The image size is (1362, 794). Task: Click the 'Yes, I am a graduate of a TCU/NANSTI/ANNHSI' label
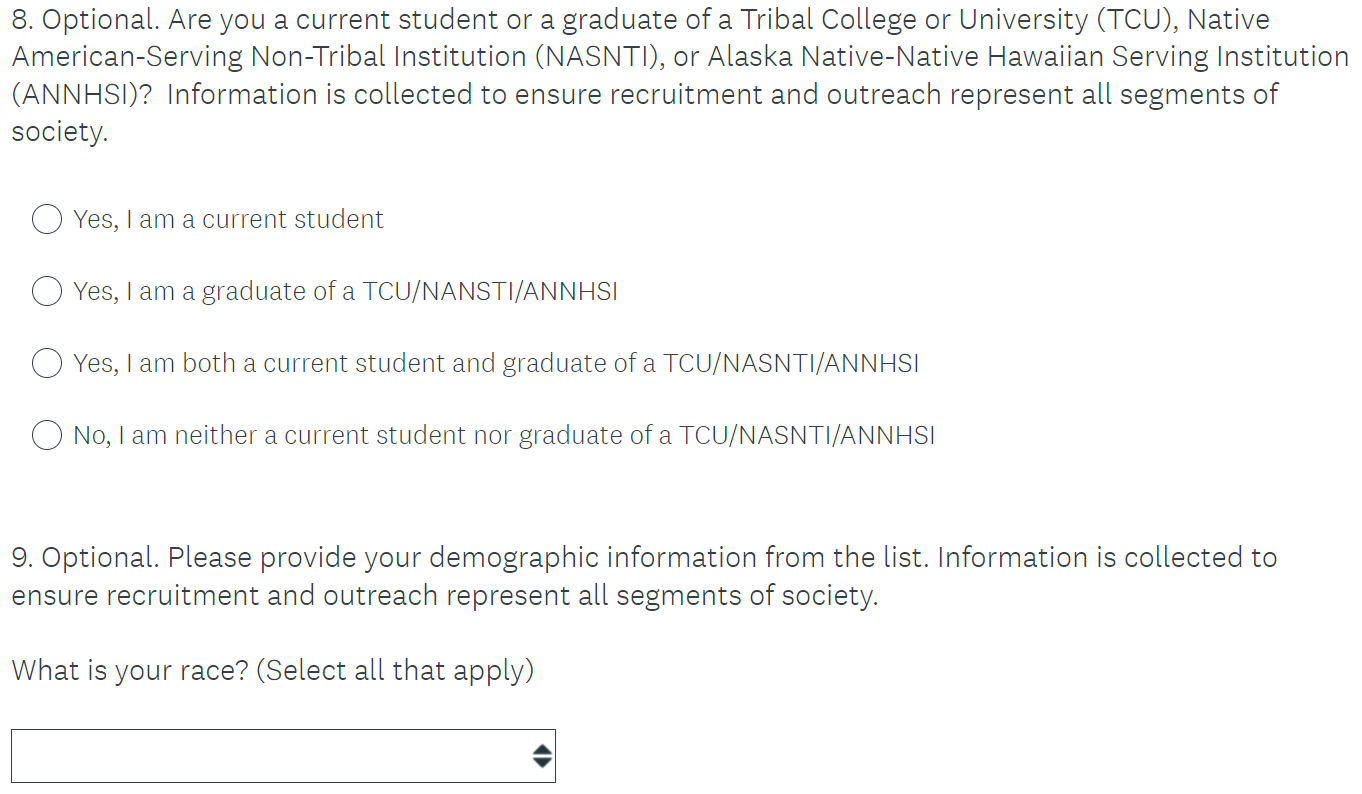coord(345,292)
